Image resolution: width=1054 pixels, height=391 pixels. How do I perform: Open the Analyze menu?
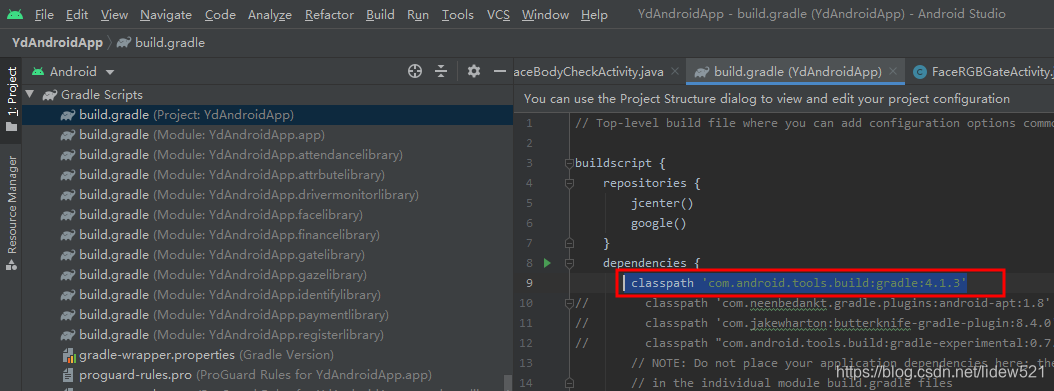270,14
